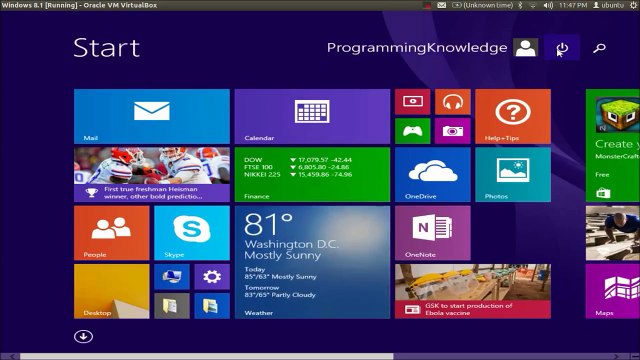Open the Camera tile
This screenshot has height=360, width=640.
tap(453, 131)
